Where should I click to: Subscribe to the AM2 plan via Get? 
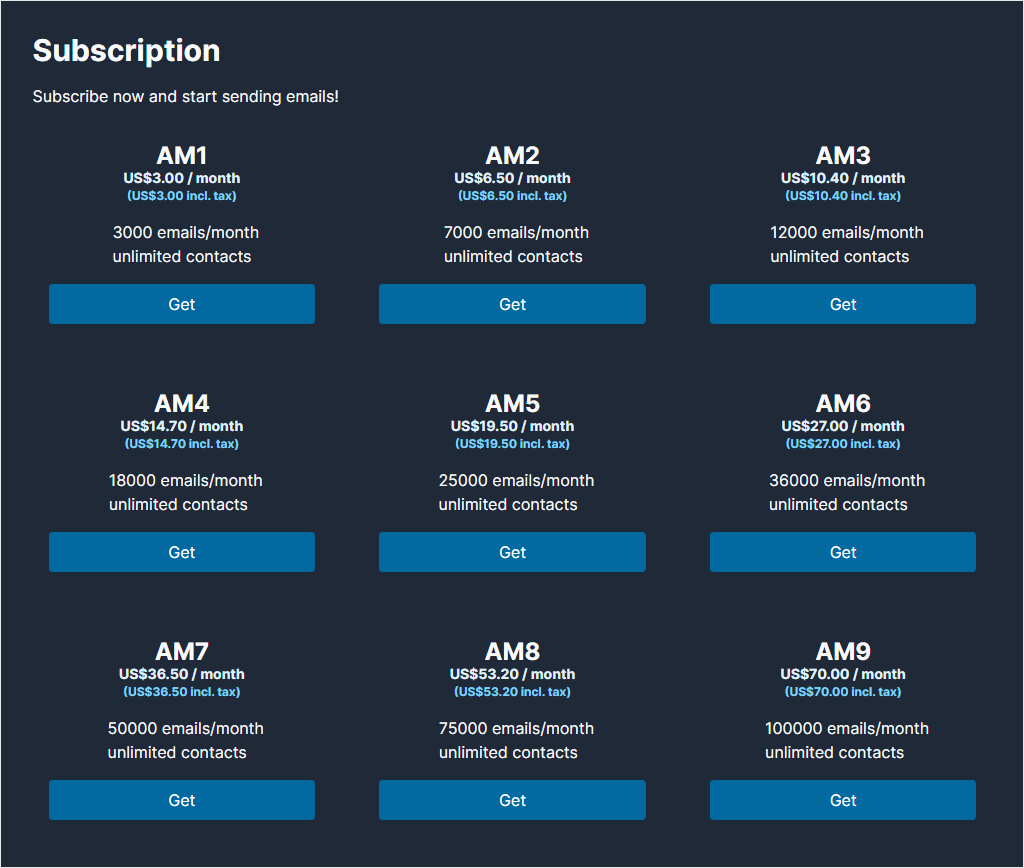[512, 304]
